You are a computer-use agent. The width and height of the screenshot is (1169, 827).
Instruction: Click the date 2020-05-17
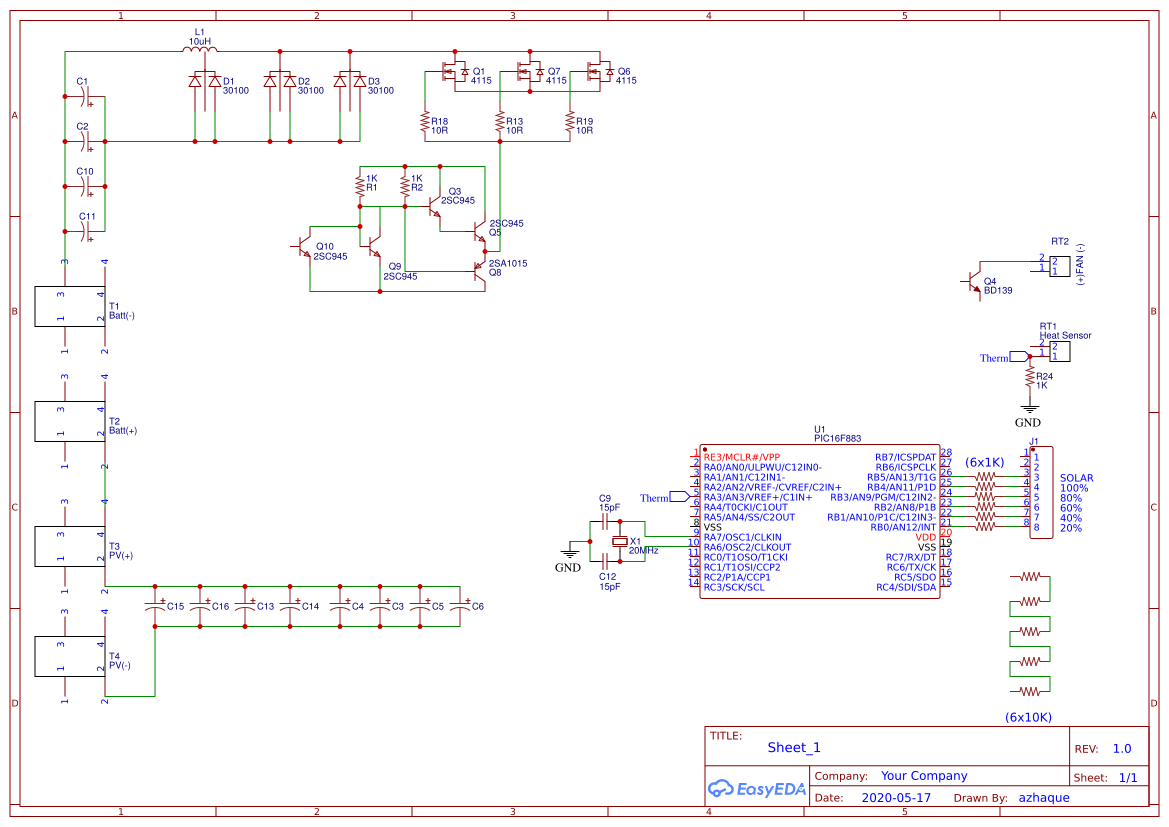896,798
